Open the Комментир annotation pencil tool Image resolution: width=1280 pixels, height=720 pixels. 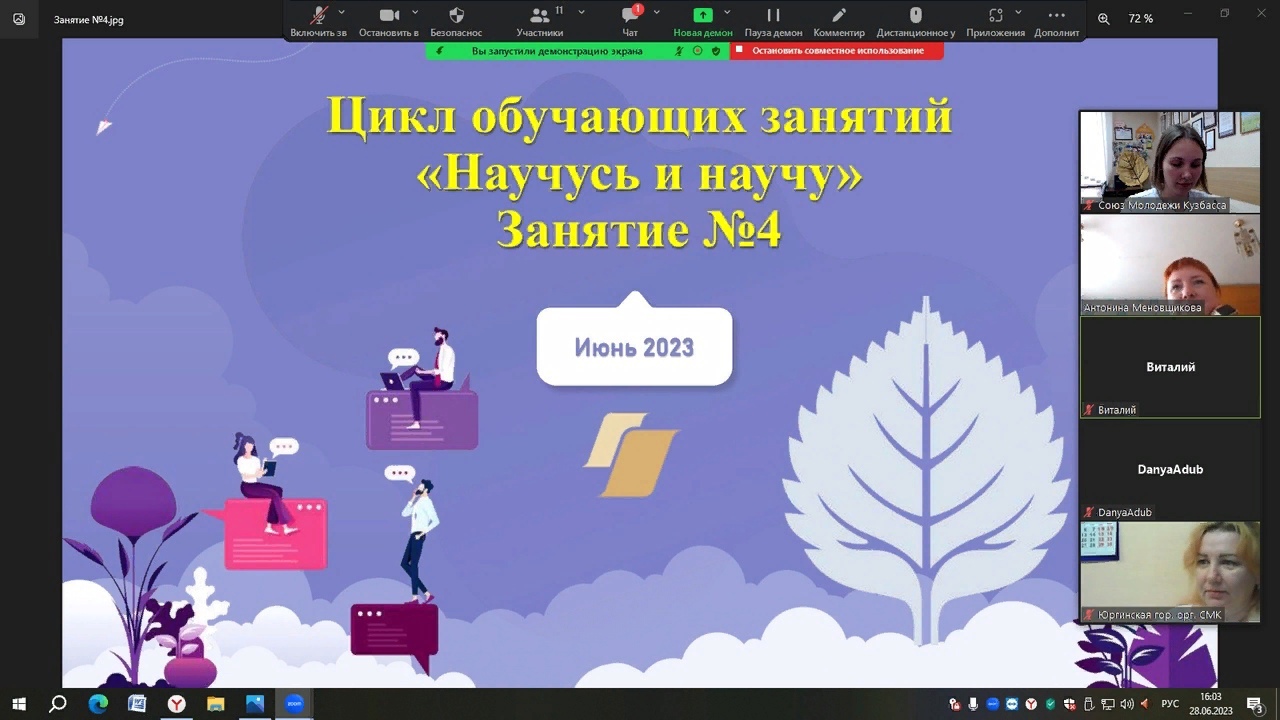839,21
